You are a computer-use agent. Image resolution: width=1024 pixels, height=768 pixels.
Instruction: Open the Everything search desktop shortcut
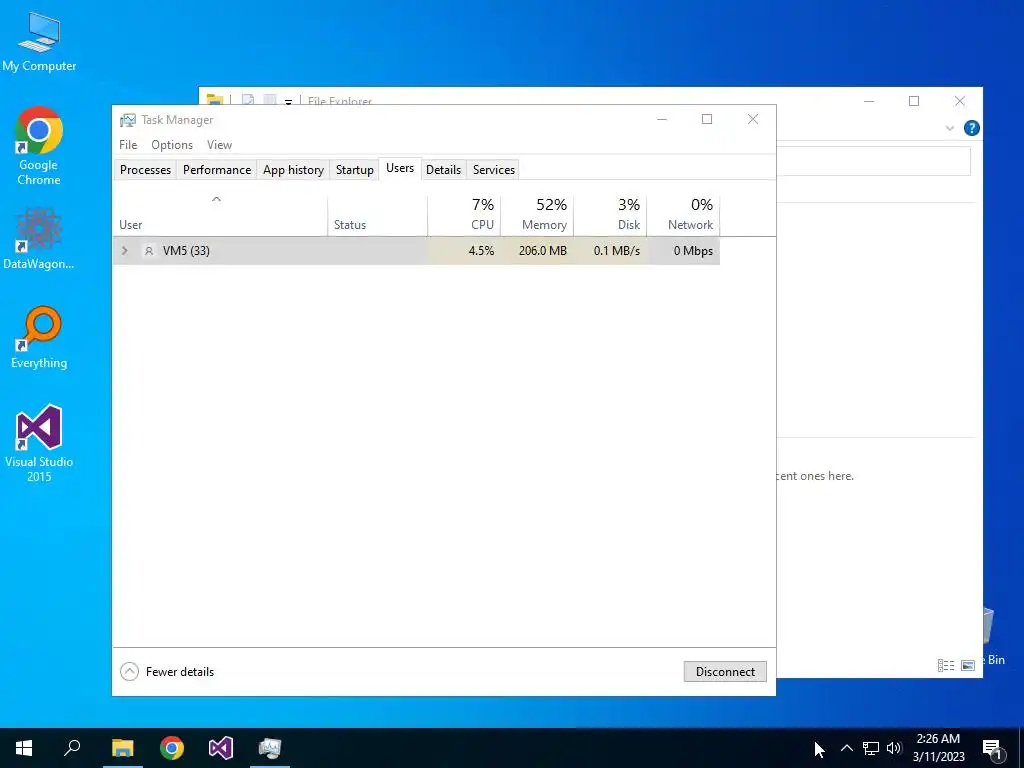(x=39, y=337)
